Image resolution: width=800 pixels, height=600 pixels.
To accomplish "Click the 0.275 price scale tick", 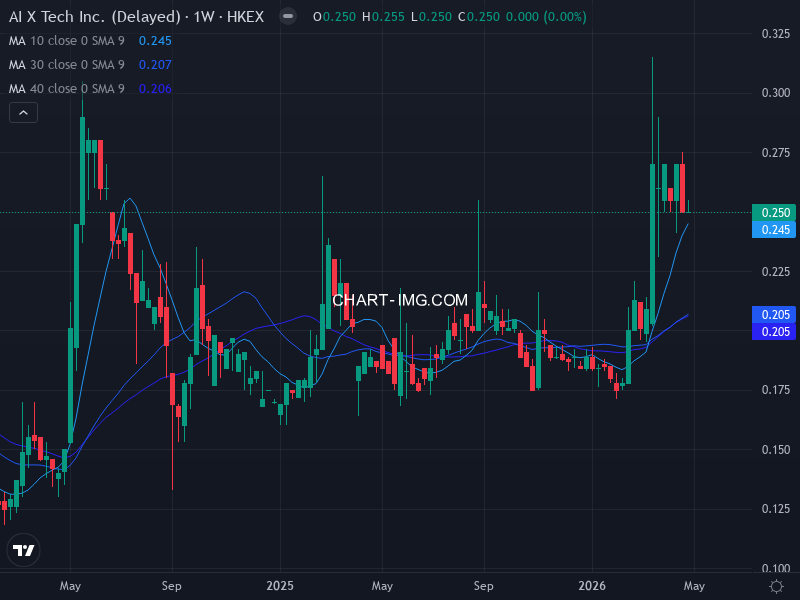I will pos(776,153).
